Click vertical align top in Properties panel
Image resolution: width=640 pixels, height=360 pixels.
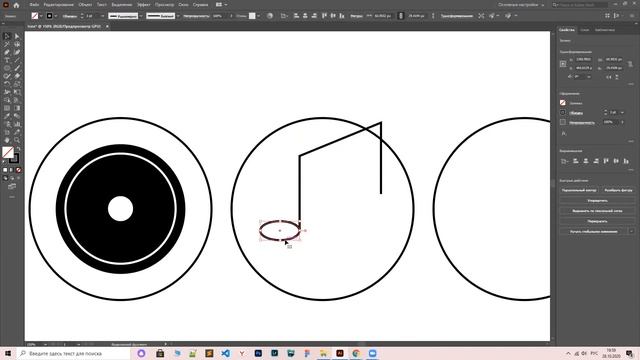[606, 161]
